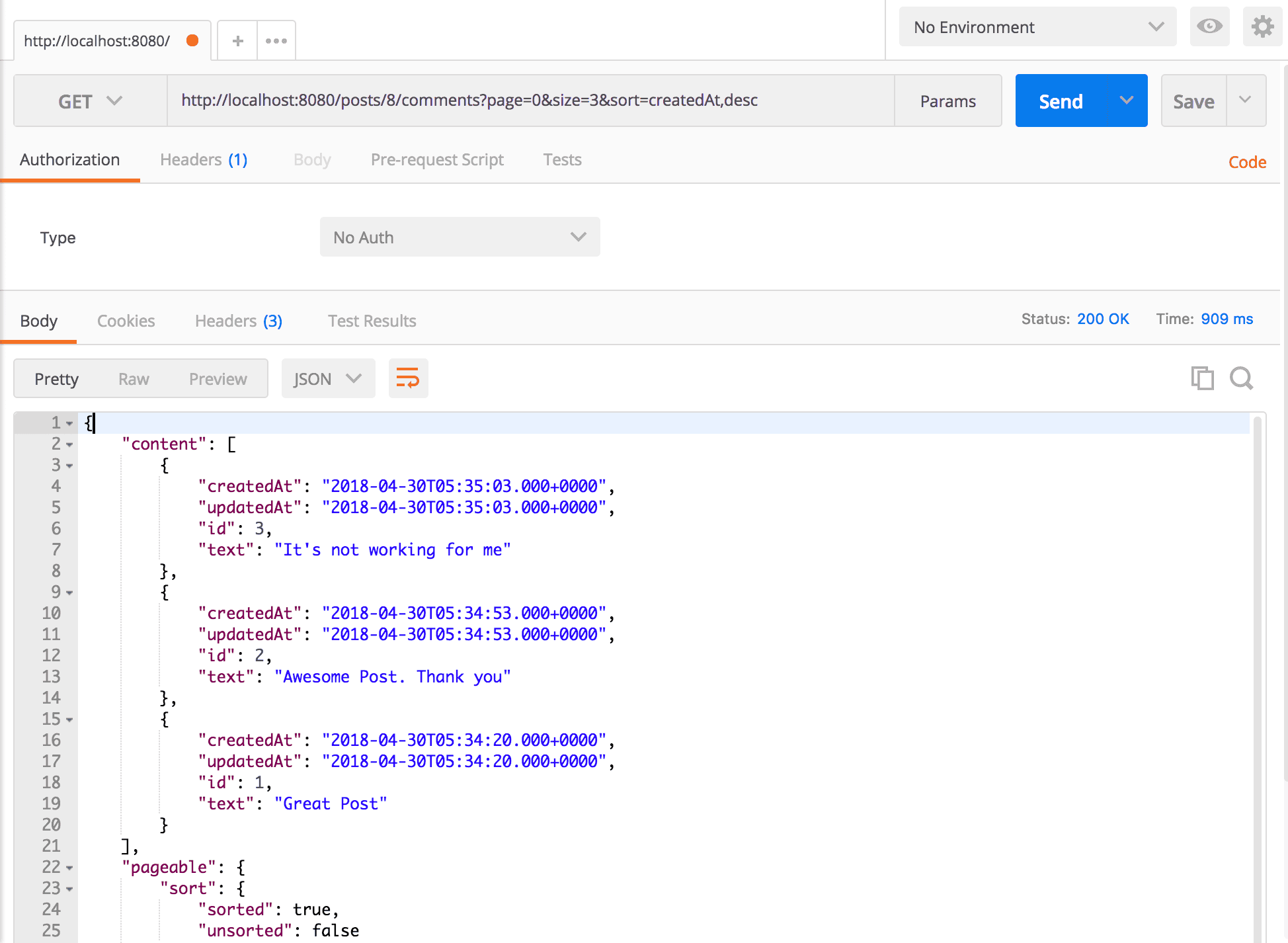
Task: Switch to the Cookies response tab
Action: pos(126,320)
